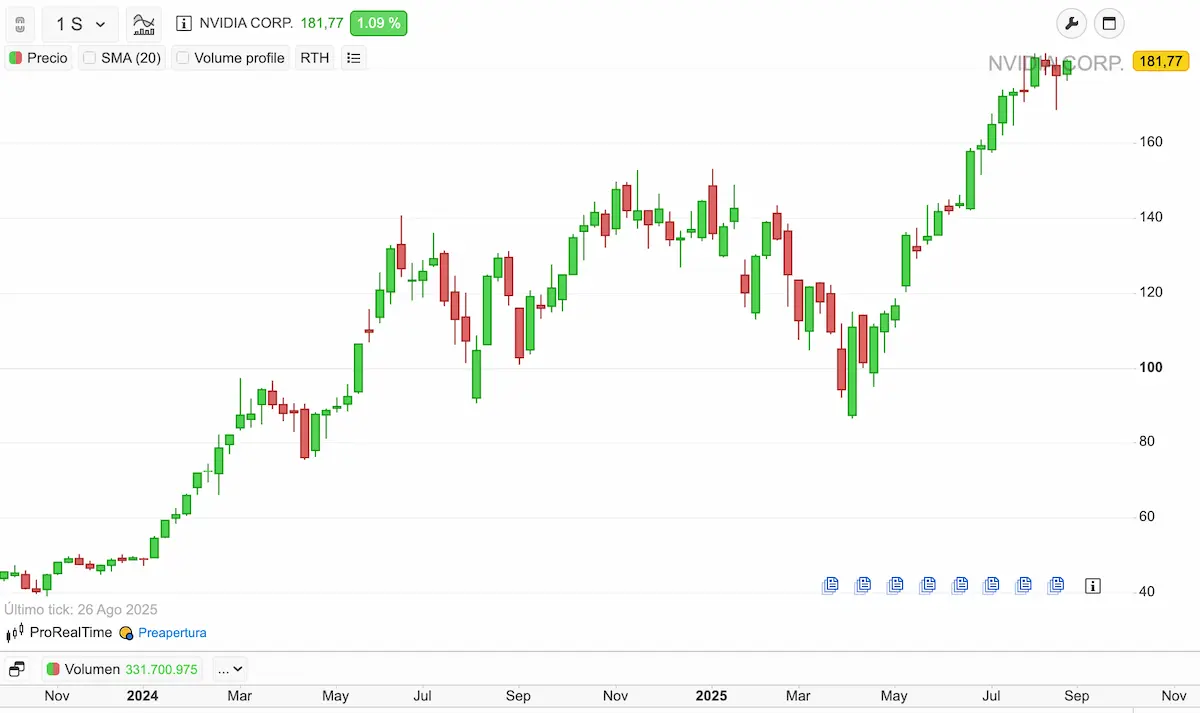The width and height of the screenshot is (1200, 713).
Task: Open the 1 S timeframe dropdown
Action: tap(80, 24)
